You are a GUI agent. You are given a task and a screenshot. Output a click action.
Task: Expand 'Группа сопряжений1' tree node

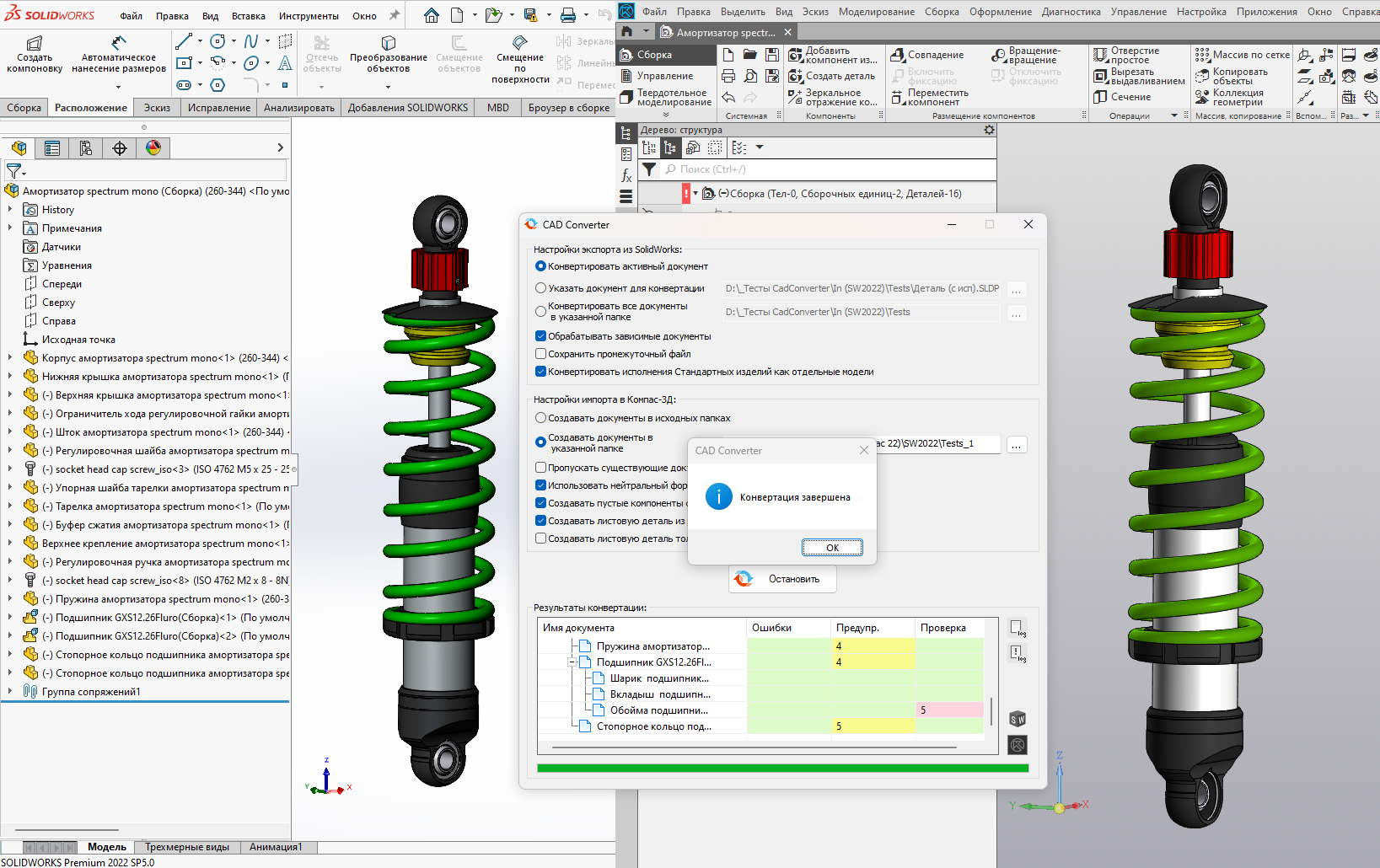pyautogui.click(x=10, y=692)
